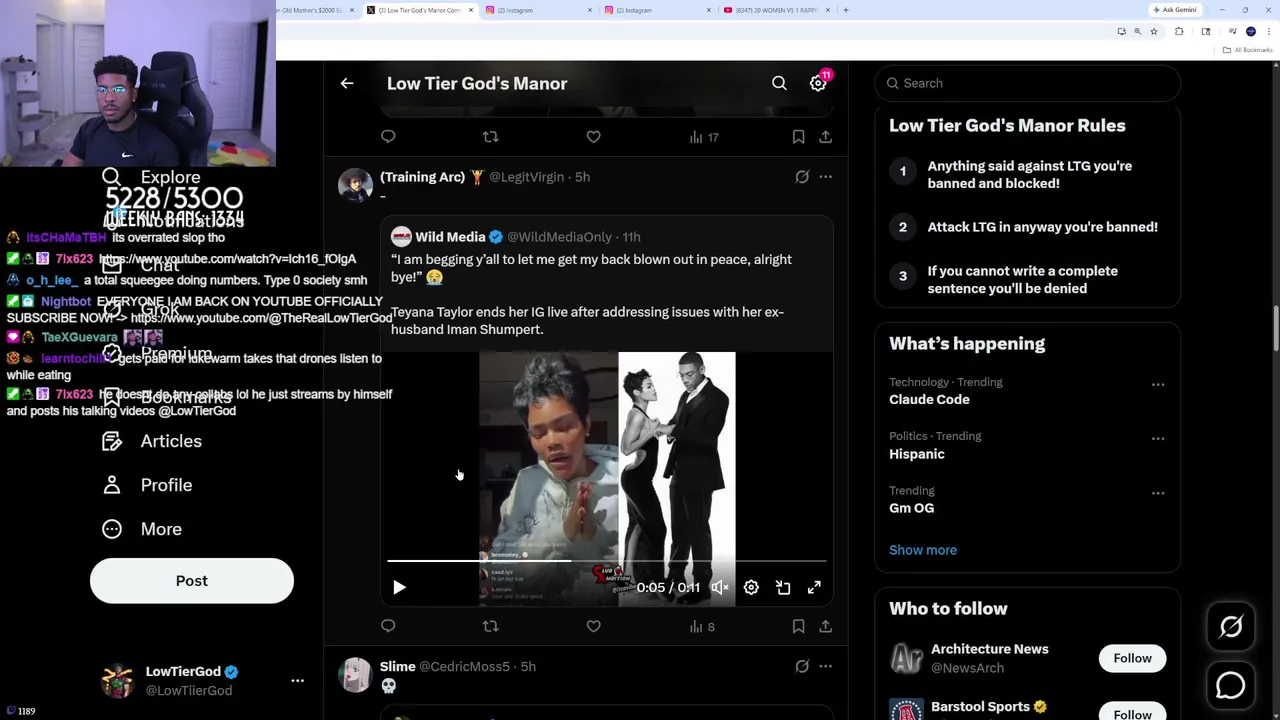Open view stats showing 17 views
The height and width of the screenshot is (720, 1280).
704,137
